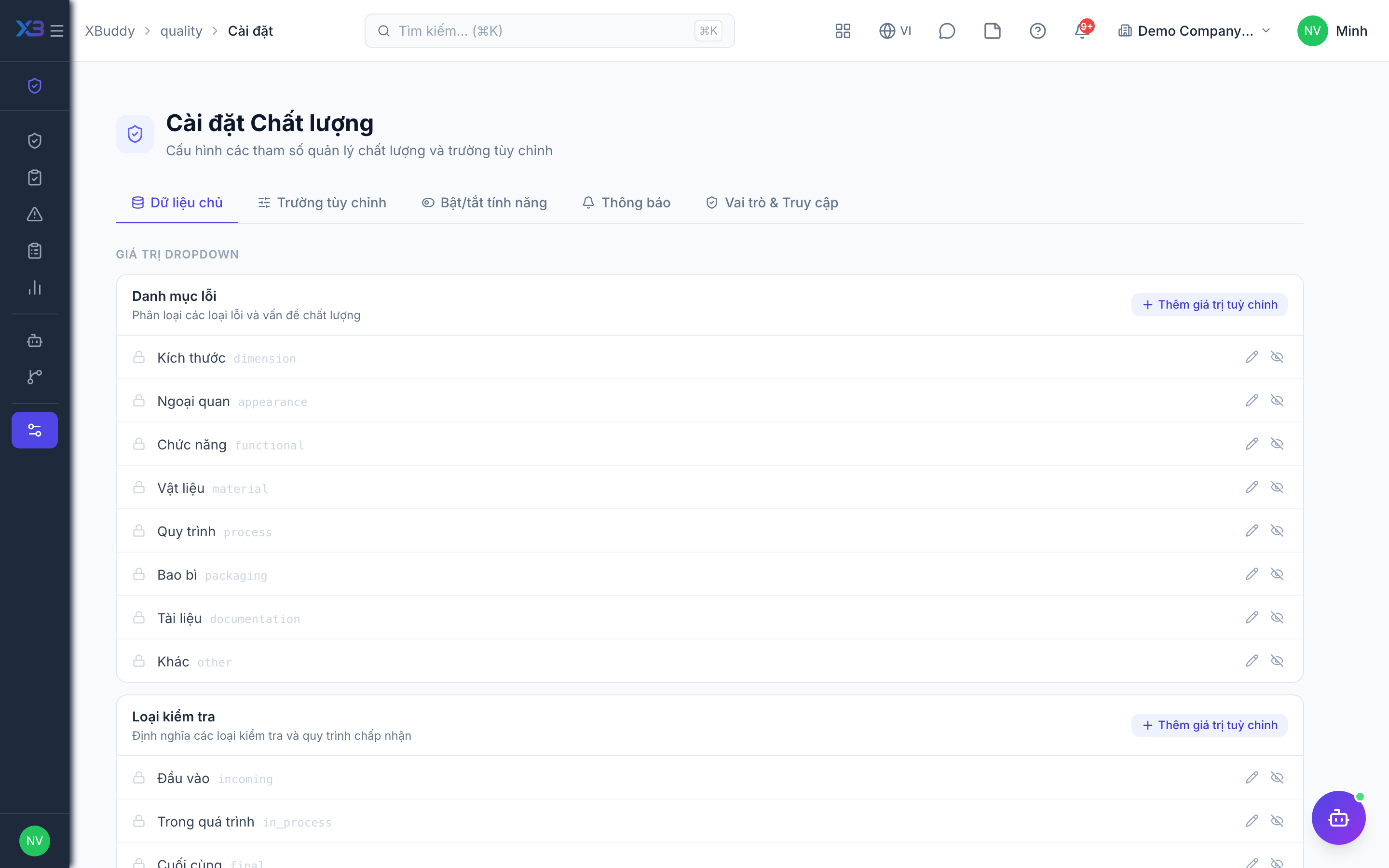The width and height of the screenshot is (1389, 868).
Task: Switch to Thông báo tab
Action: pos(626,203)
